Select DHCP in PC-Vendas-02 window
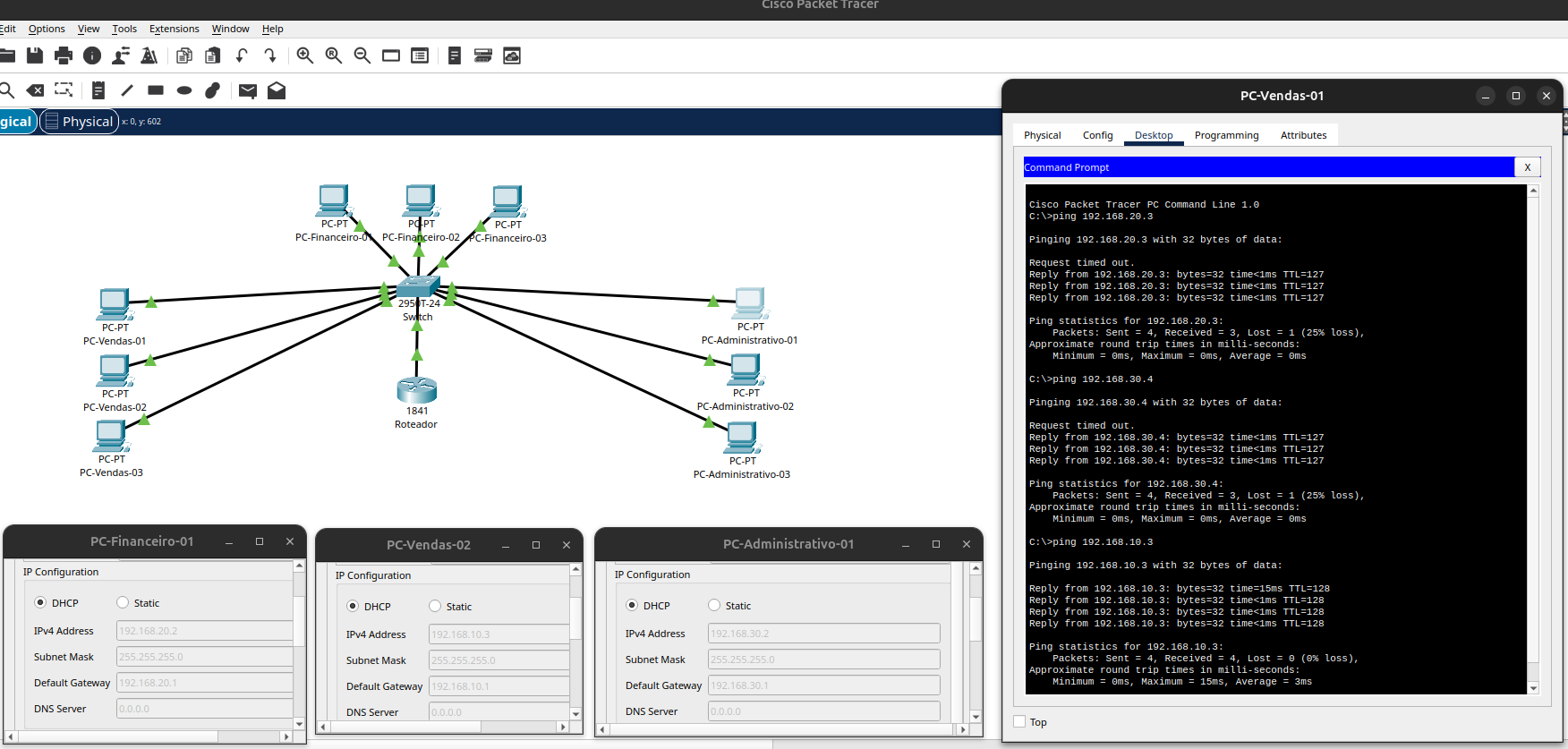The image size is (1568, 749). point(353,606)
